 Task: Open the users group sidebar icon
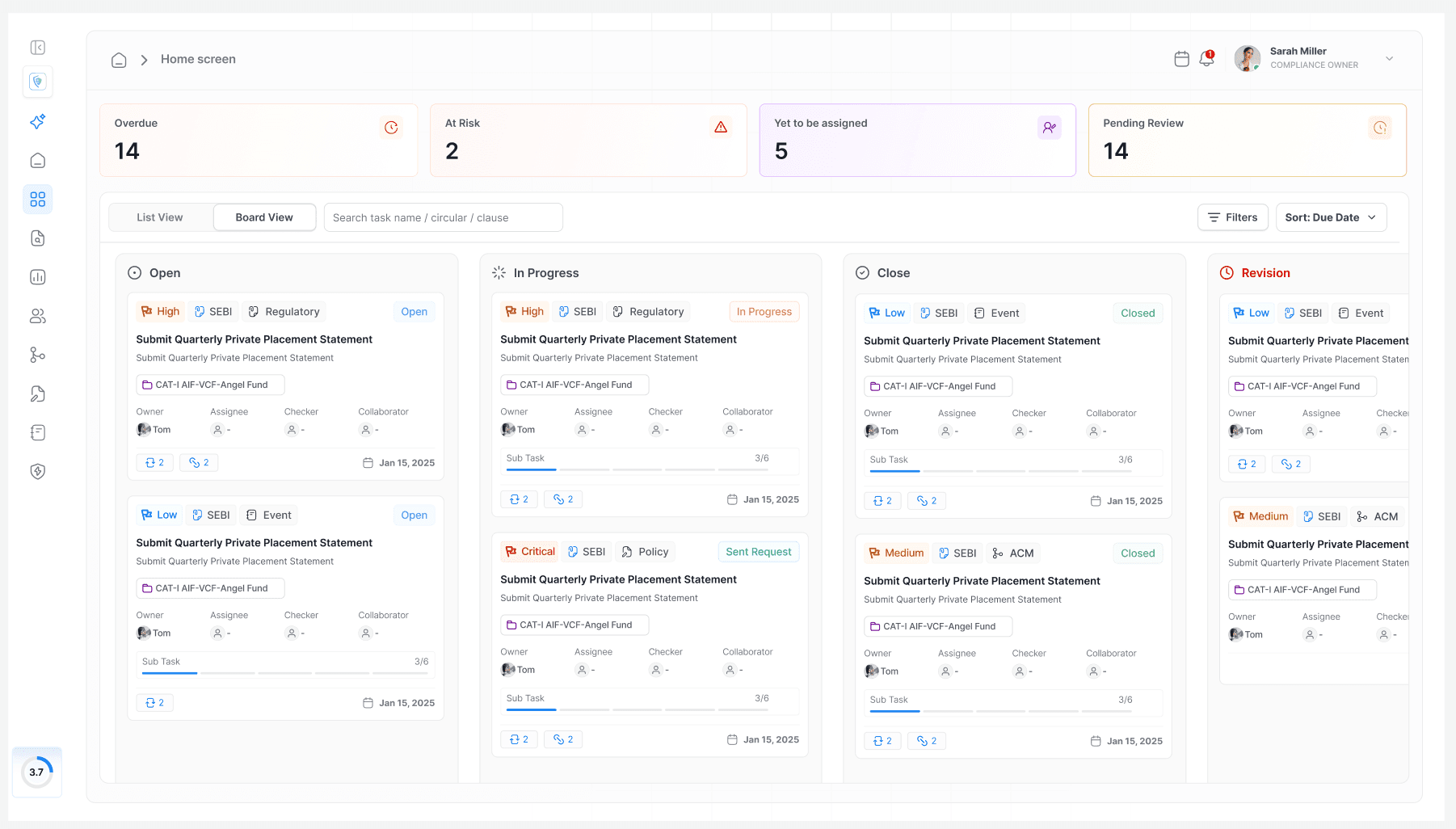pos(38,316)
